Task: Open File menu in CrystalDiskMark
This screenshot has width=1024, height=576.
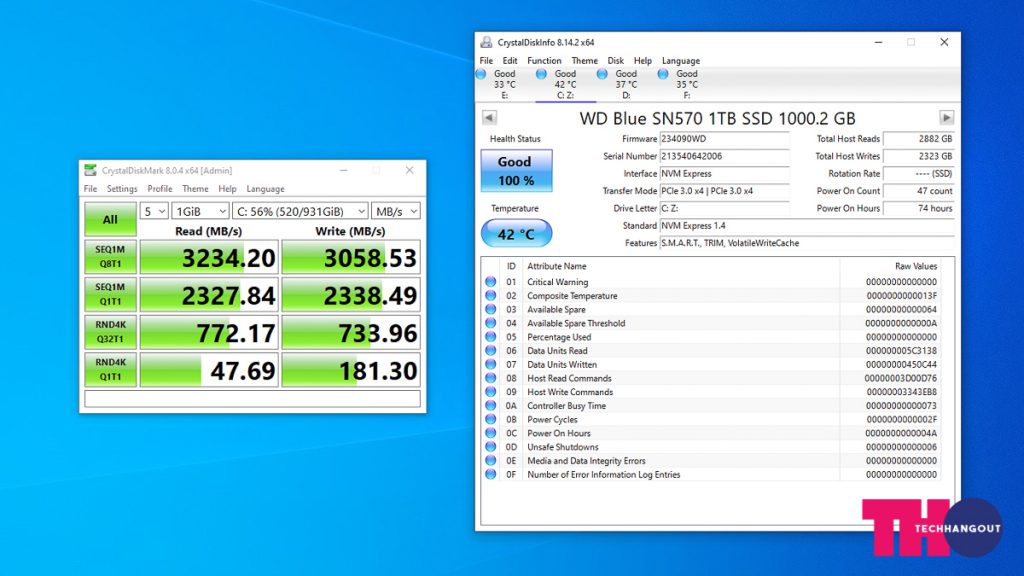Action: click(90, 189)
